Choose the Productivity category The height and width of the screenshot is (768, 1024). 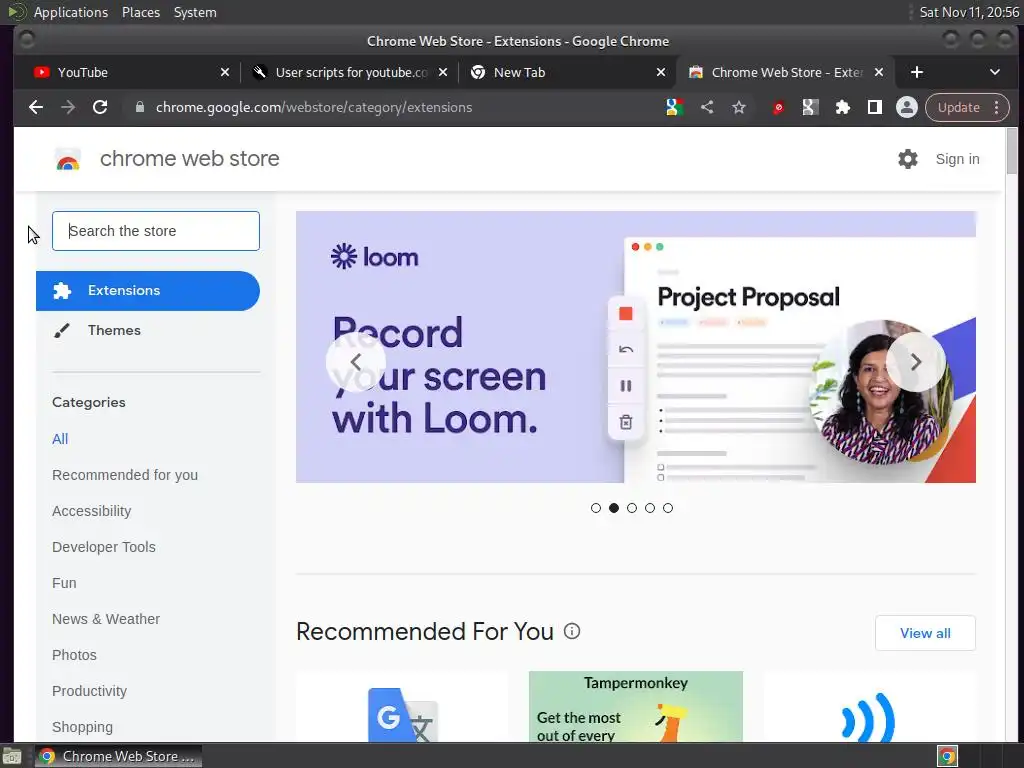[89, 691]
